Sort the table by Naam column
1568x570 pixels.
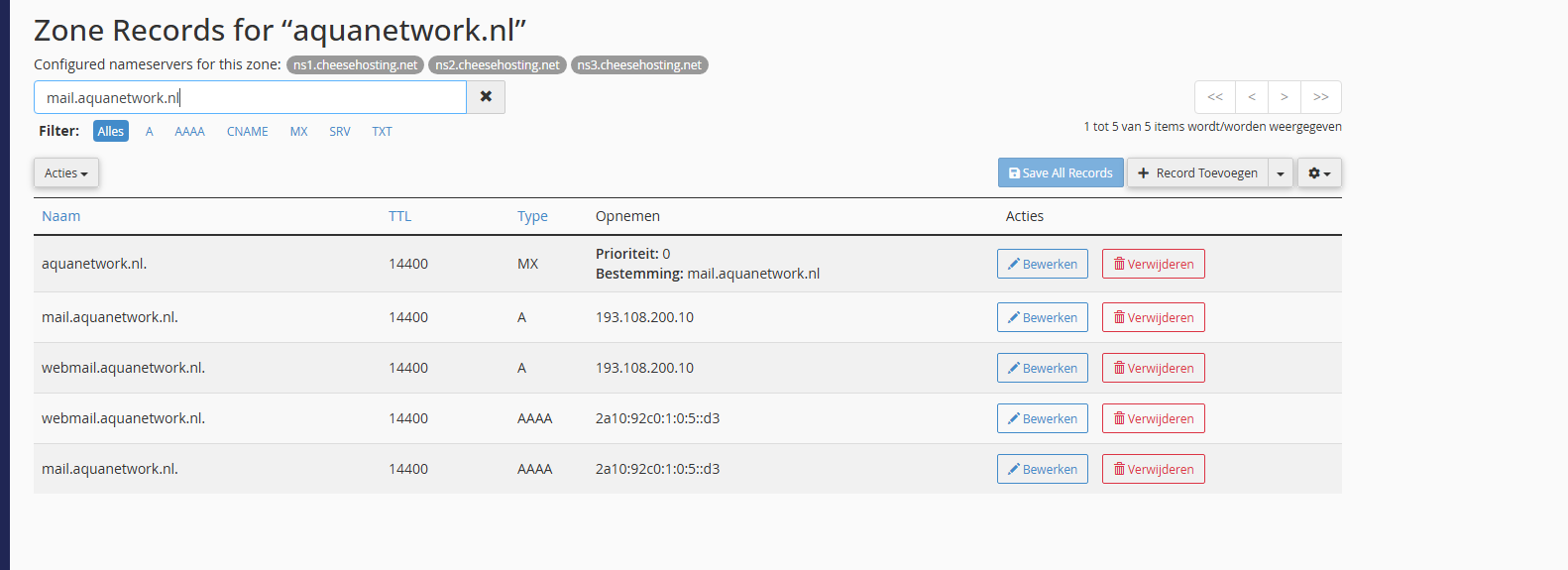[61, 216]
